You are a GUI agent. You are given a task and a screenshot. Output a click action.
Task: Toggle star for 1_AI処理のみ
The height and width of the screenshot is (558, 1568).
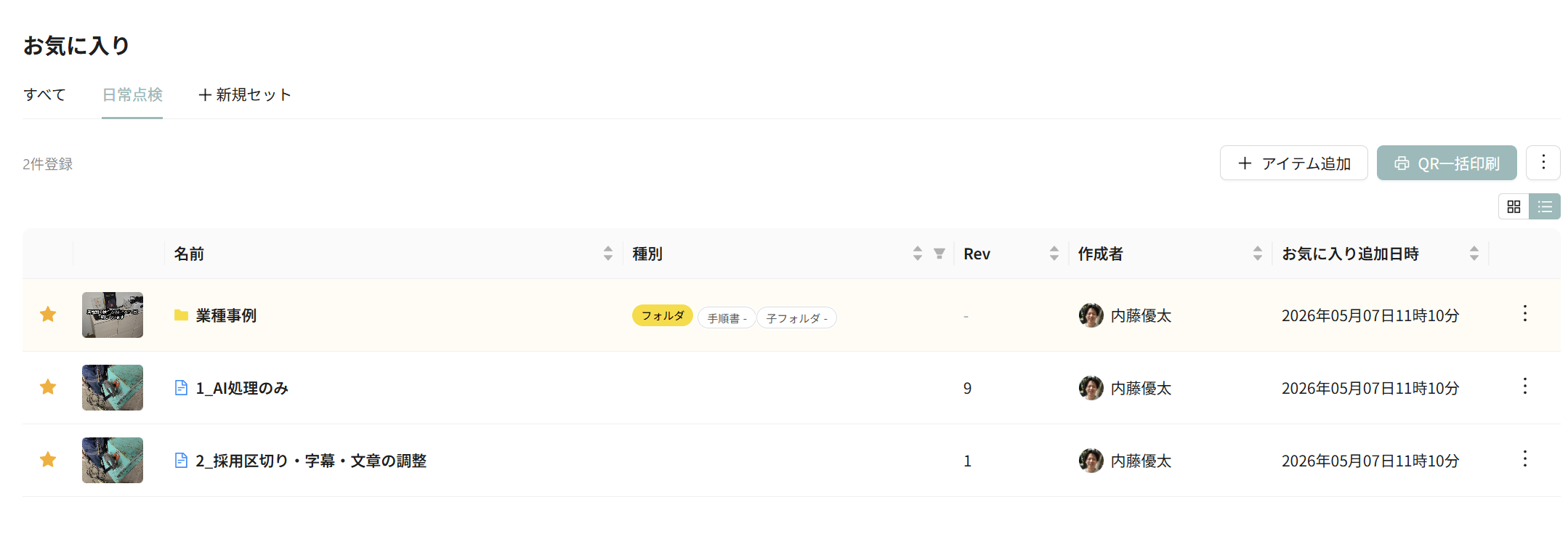point(48,387)
